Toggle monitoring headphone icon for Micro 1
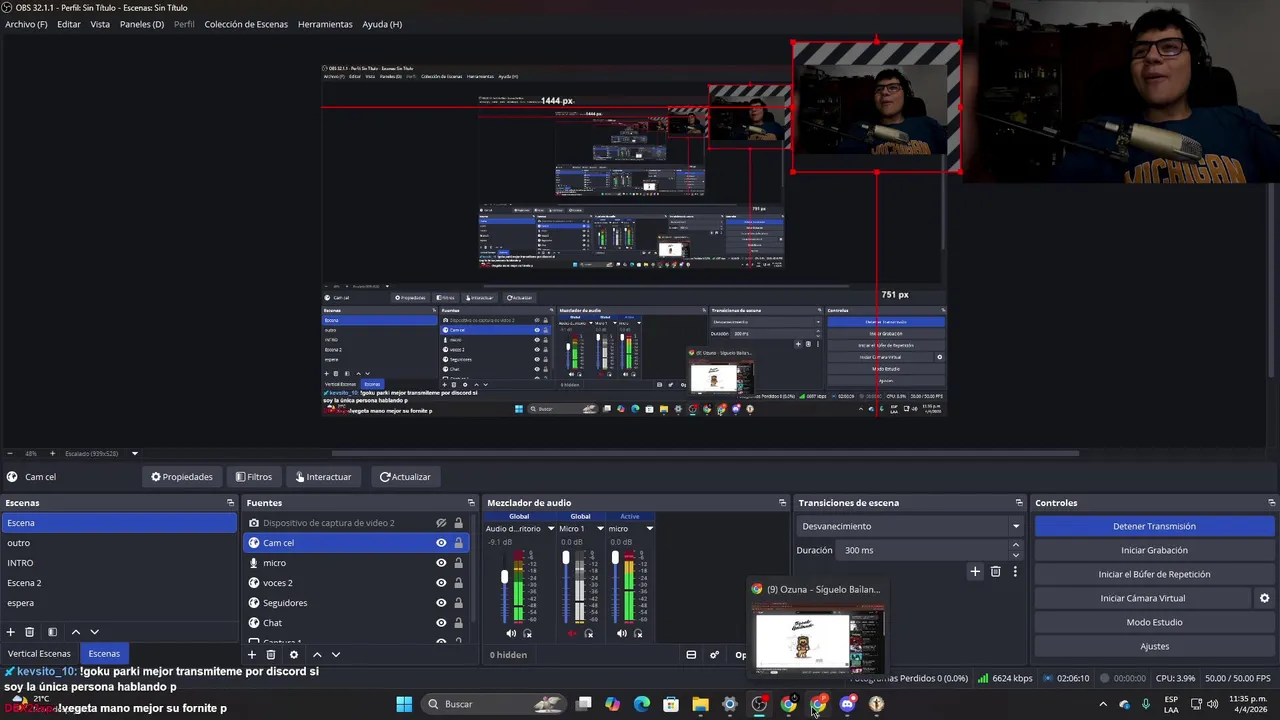The width and height of the screenshot is (1280, 720). click(588, 633)
